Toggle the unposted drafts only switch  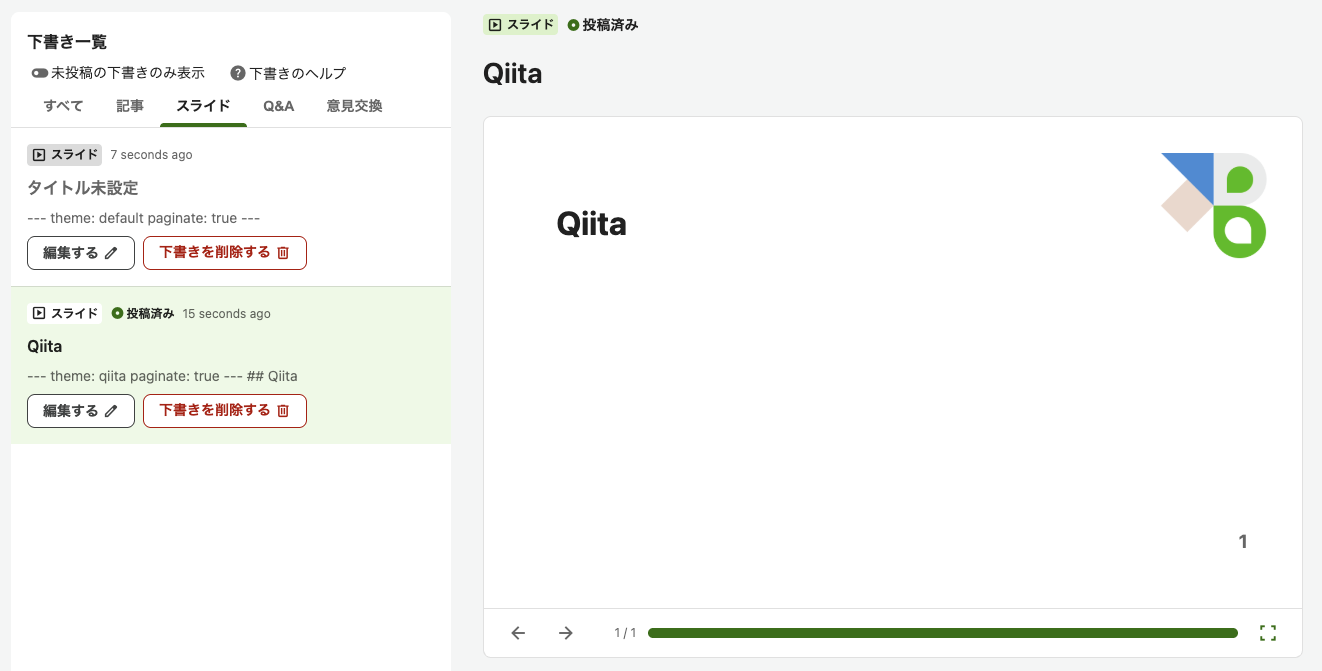[x=40, y=73]
